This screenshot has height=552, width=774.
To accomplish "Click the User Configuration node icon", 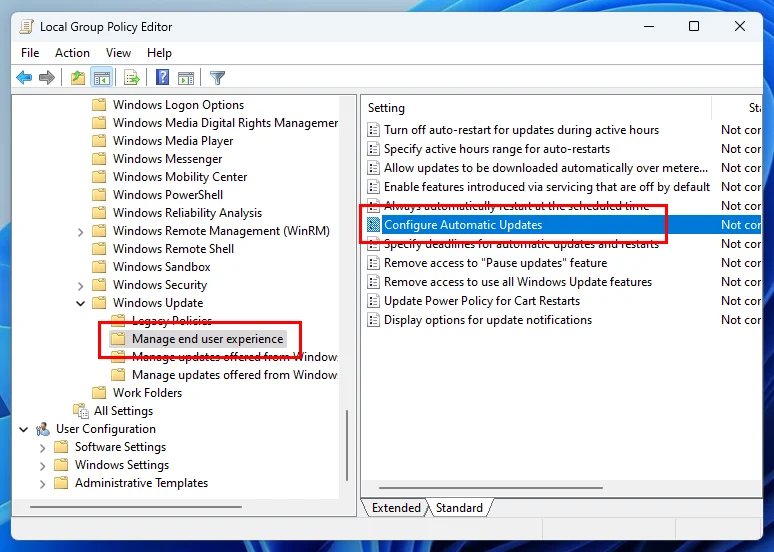I will point(43,429).
